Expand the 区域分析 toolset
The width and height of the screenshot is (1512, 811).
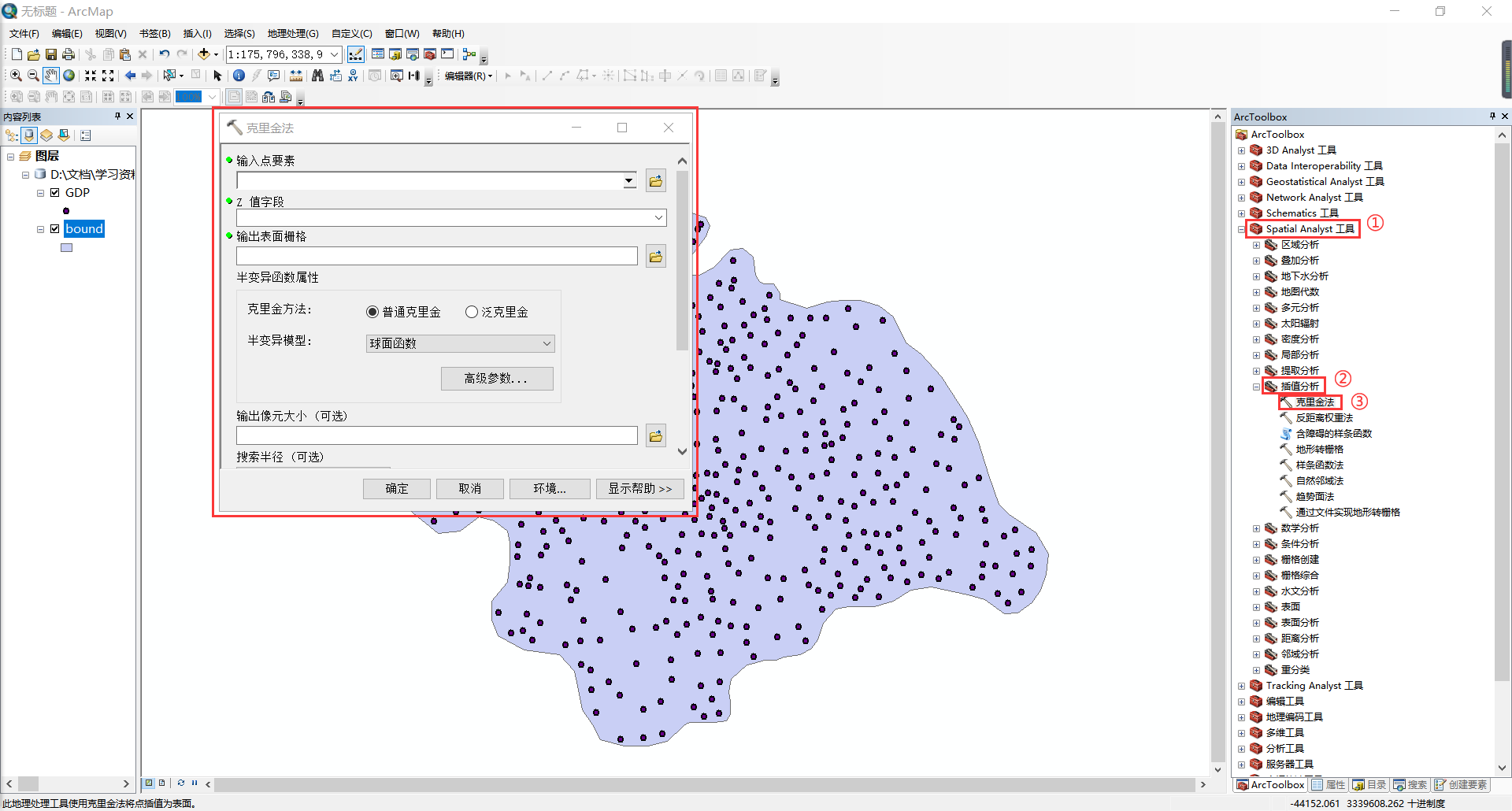point(1257,245)
